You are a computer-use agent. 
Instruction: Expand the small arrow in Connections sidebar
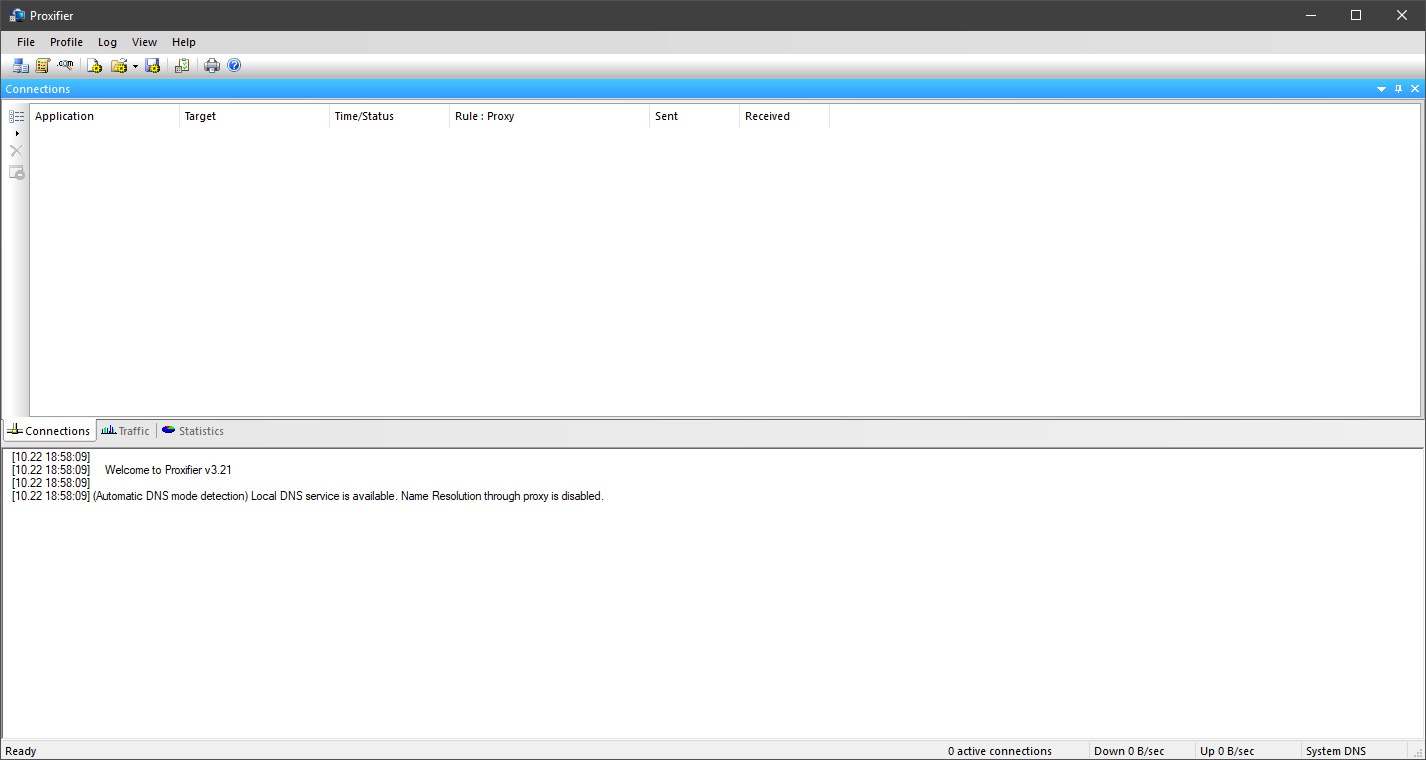click(x=17, y=133)
